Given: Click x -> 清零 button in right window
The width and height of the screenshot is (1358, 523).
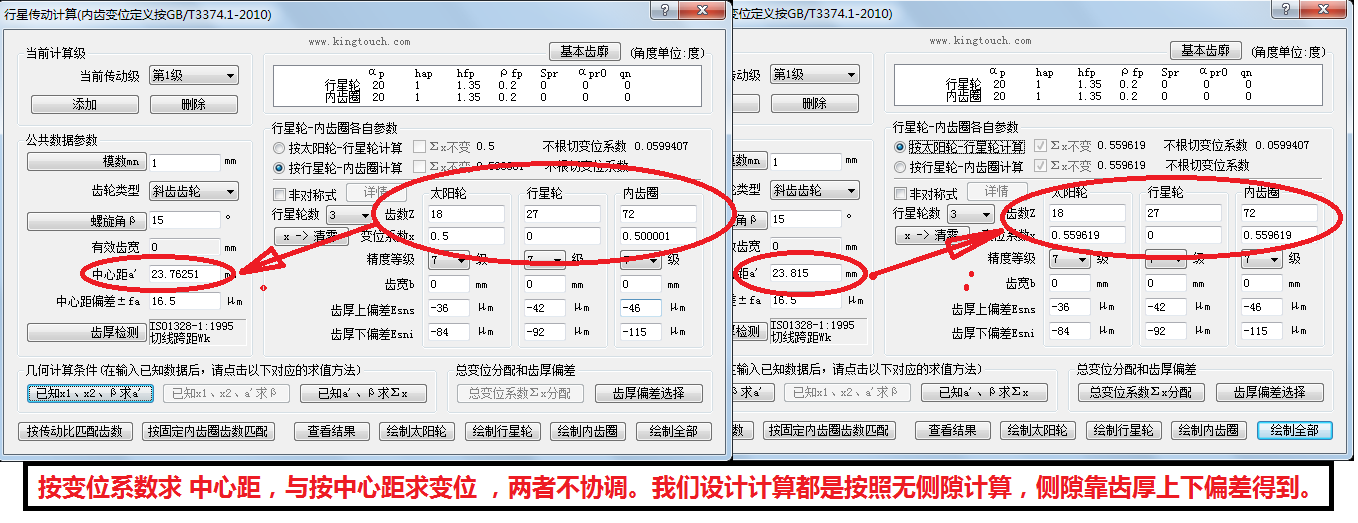Looking at the screenshot, I should click(933, 236).
